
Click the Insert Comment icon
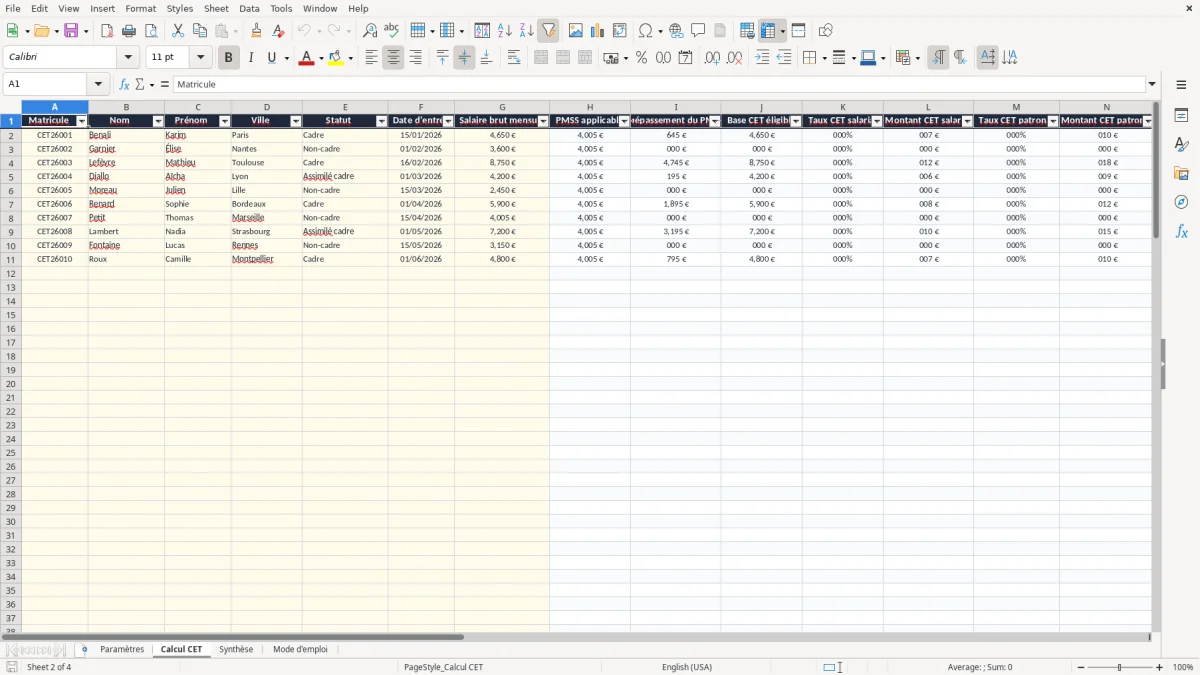tap(698, 31)
